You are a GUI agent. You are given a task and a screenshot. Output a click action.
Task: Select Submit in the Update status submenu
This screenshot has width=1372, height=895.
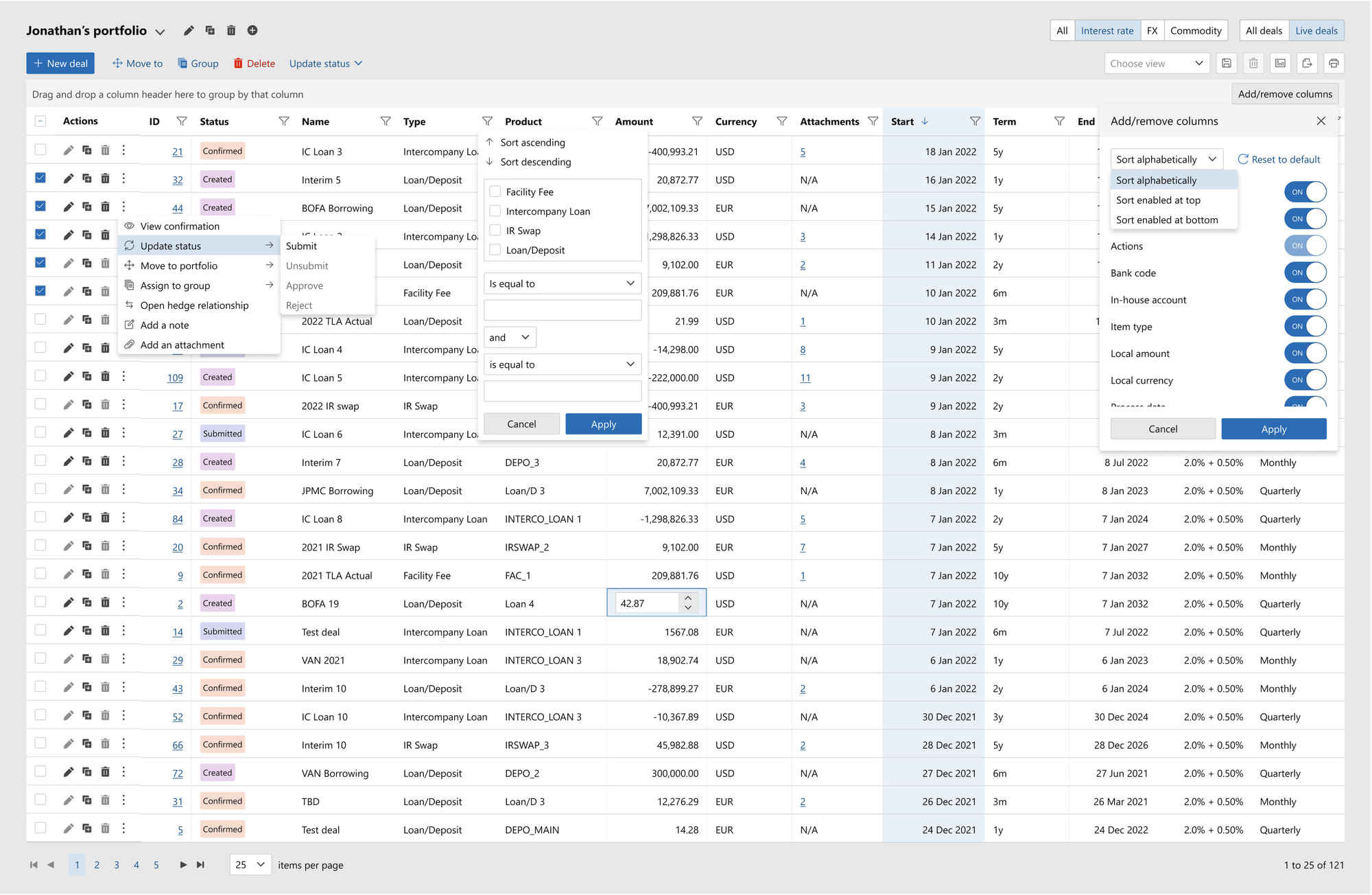pyautogui.click(x=301, y=246)
